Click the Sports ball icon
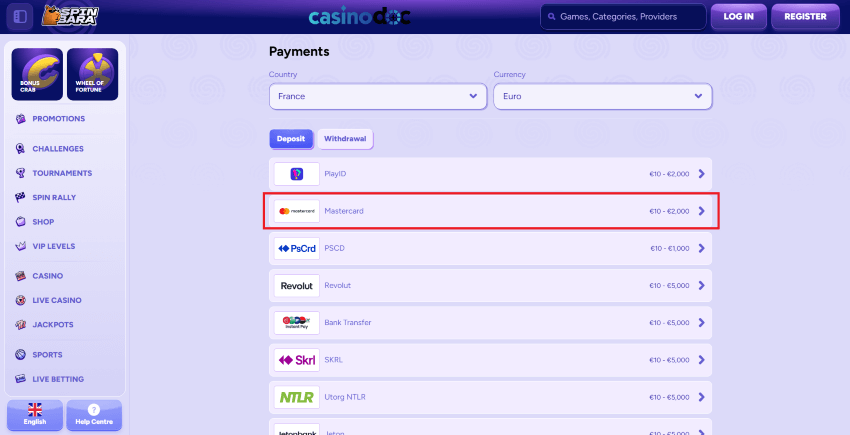The image size is (850, 435). [21, 355]
